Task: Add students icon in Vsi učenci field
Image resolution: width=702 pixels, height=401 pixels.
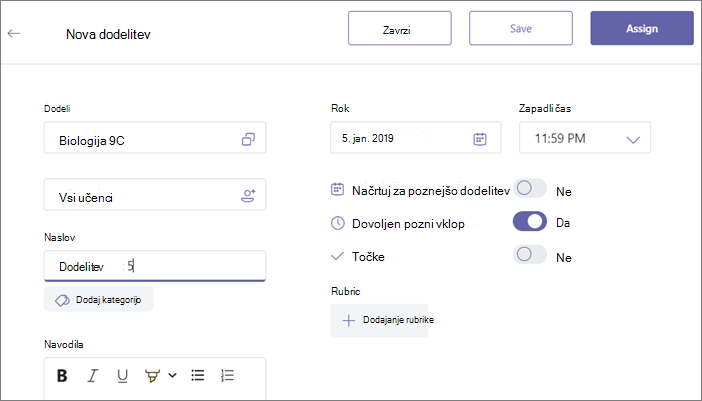Action: click(x=248, y=196)
